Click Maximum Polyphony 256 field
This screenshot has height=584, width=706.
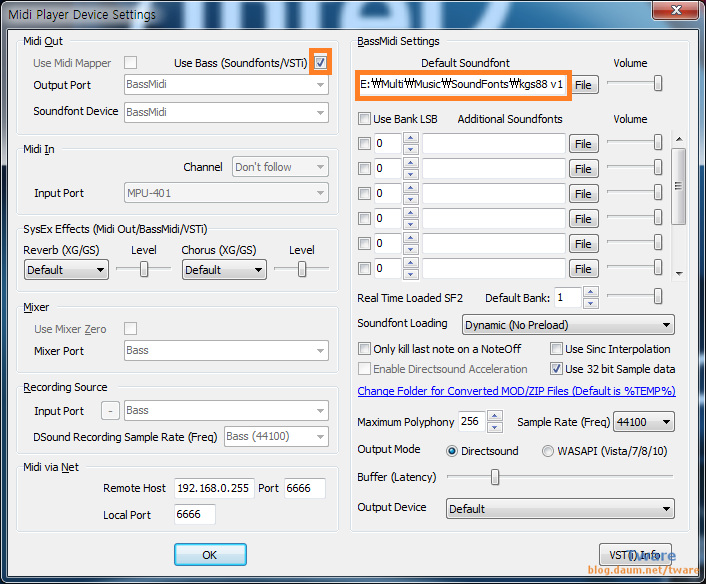472,422
